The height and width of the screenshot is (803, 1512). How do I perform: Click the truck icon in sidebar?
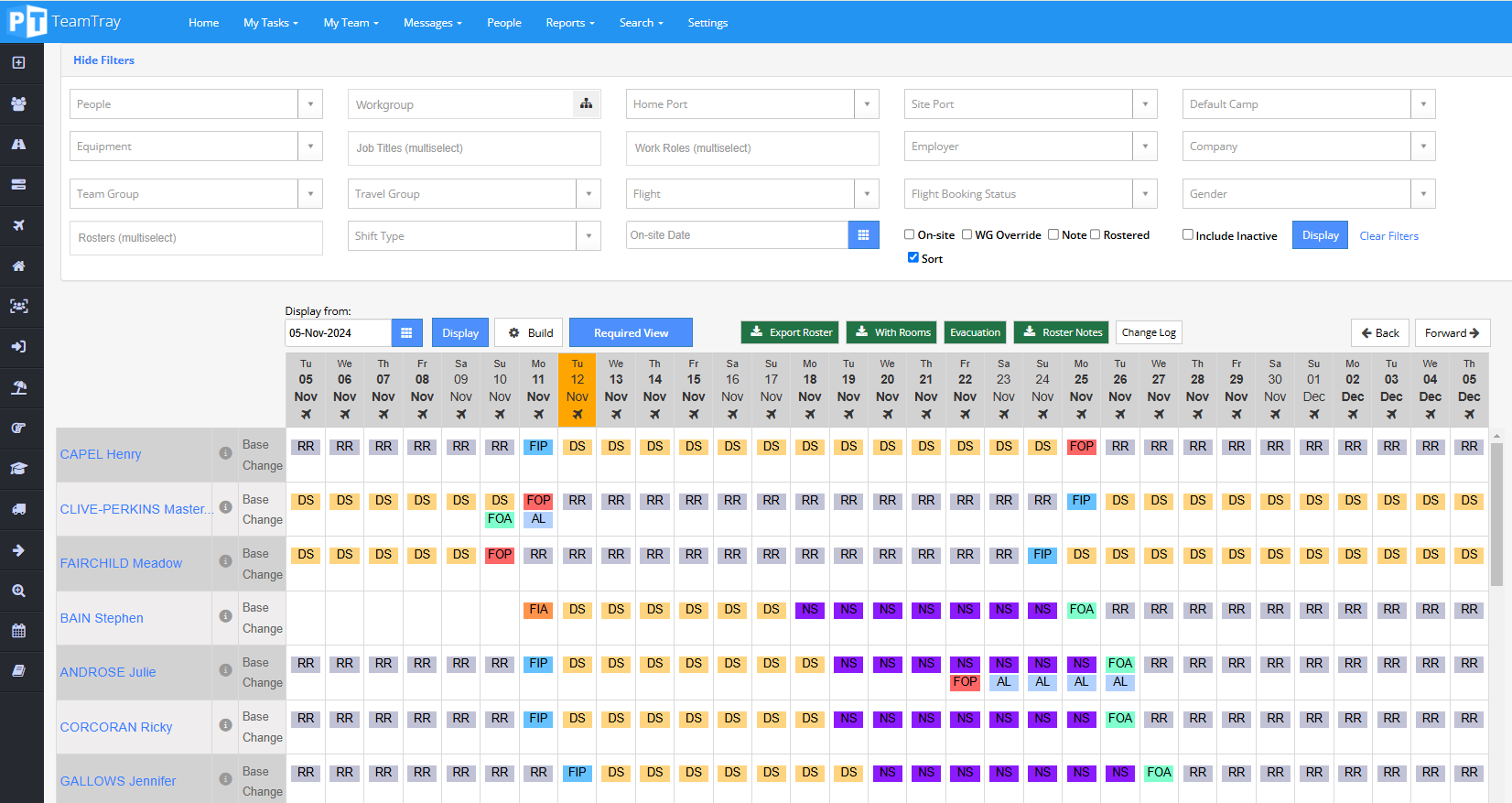point(18,509)
